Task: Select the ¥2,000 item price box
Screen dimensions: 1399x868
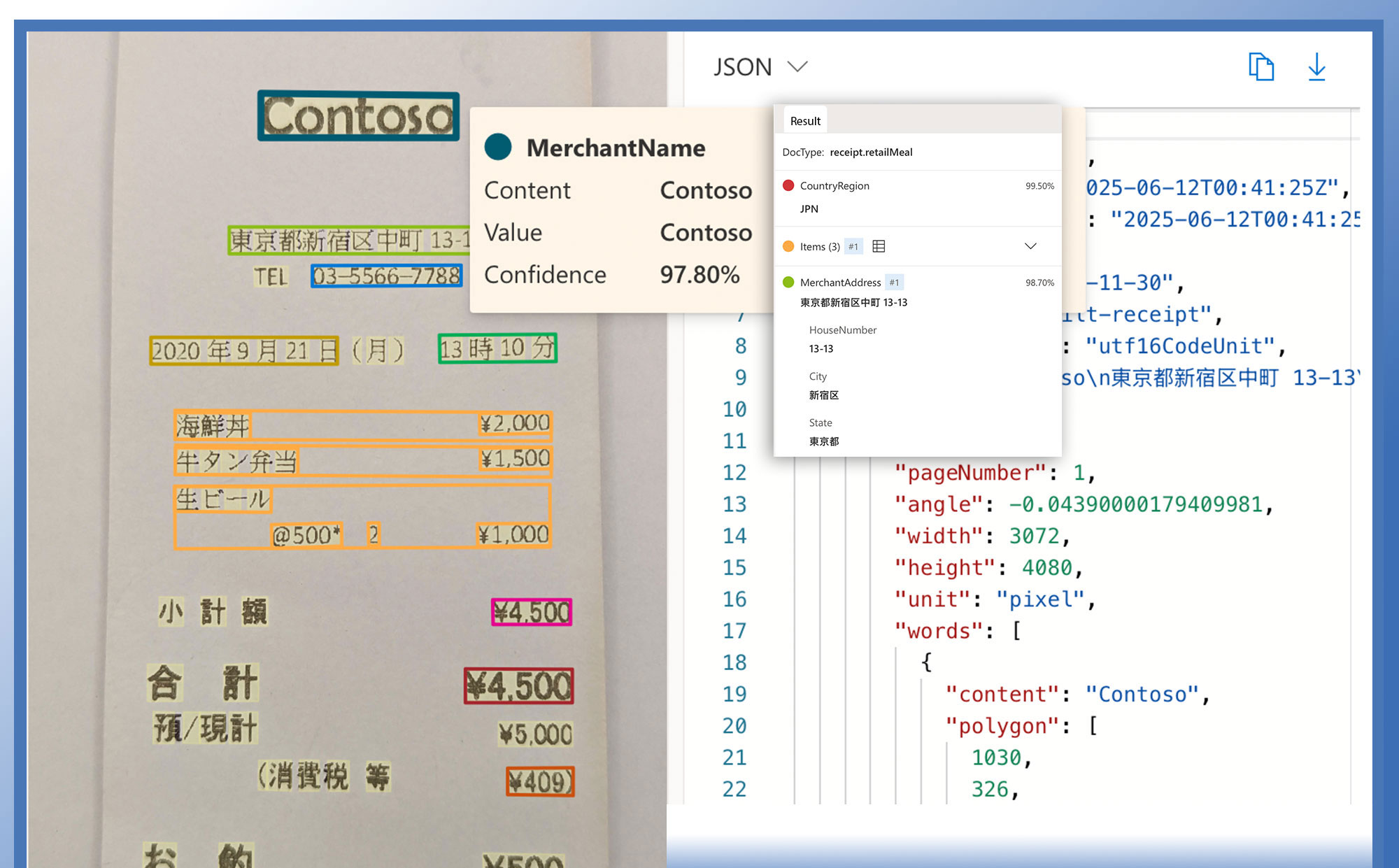Action: 515,423
